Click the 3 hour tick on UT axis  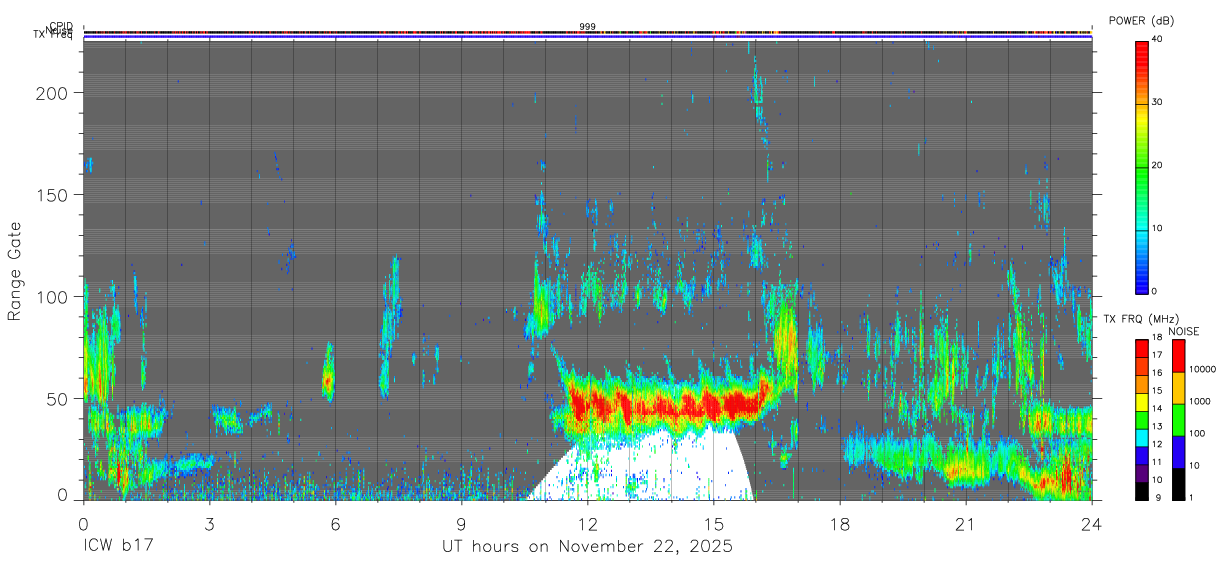click(x=210, y=523)
